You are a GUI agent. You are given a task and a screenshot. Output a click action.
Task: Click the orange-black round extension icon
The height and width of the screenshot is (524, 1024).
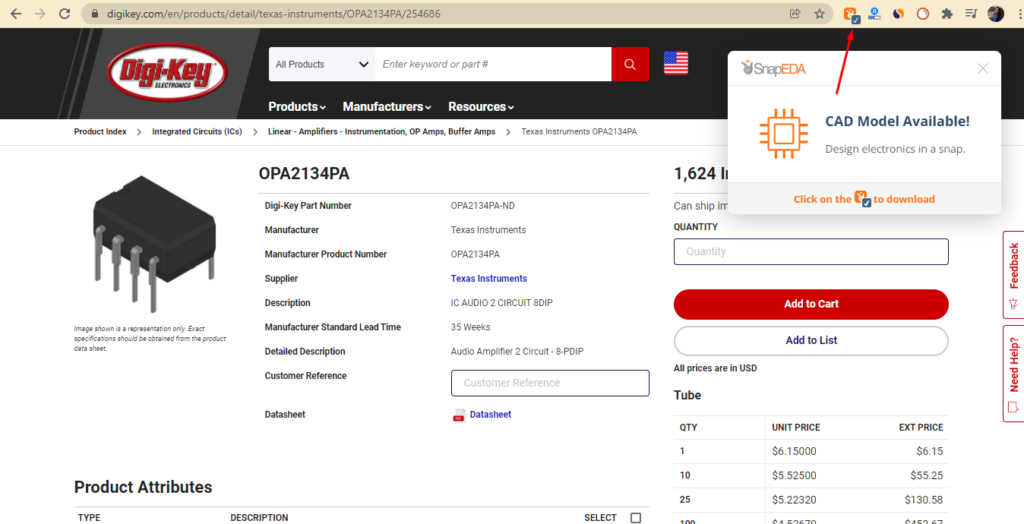pos(899,14)
